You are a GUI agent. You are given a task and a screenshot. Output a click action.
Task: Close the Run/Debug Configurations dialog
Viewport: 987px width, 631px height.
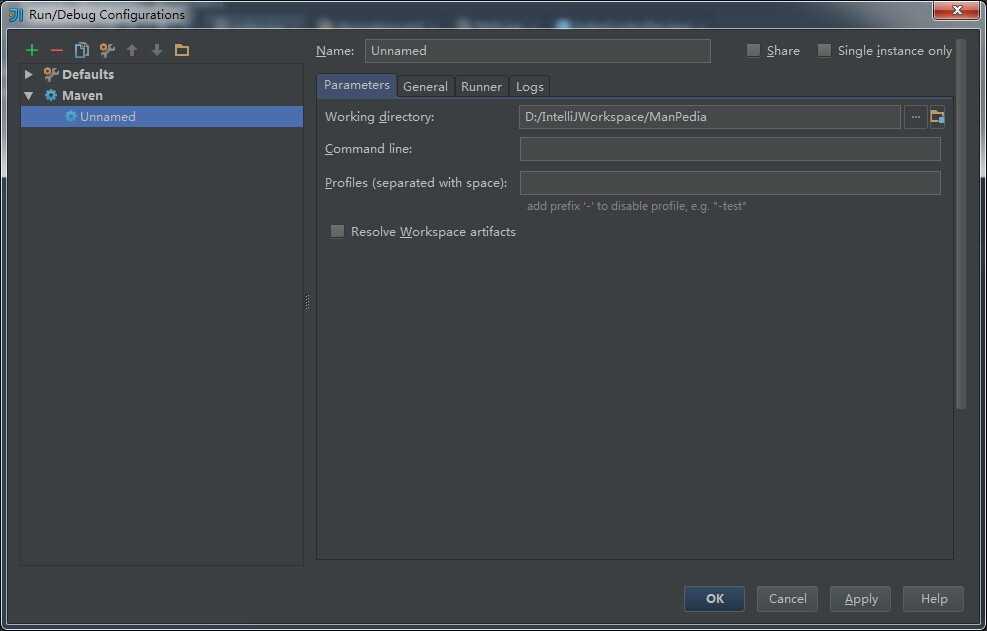(x=956, y=11)
